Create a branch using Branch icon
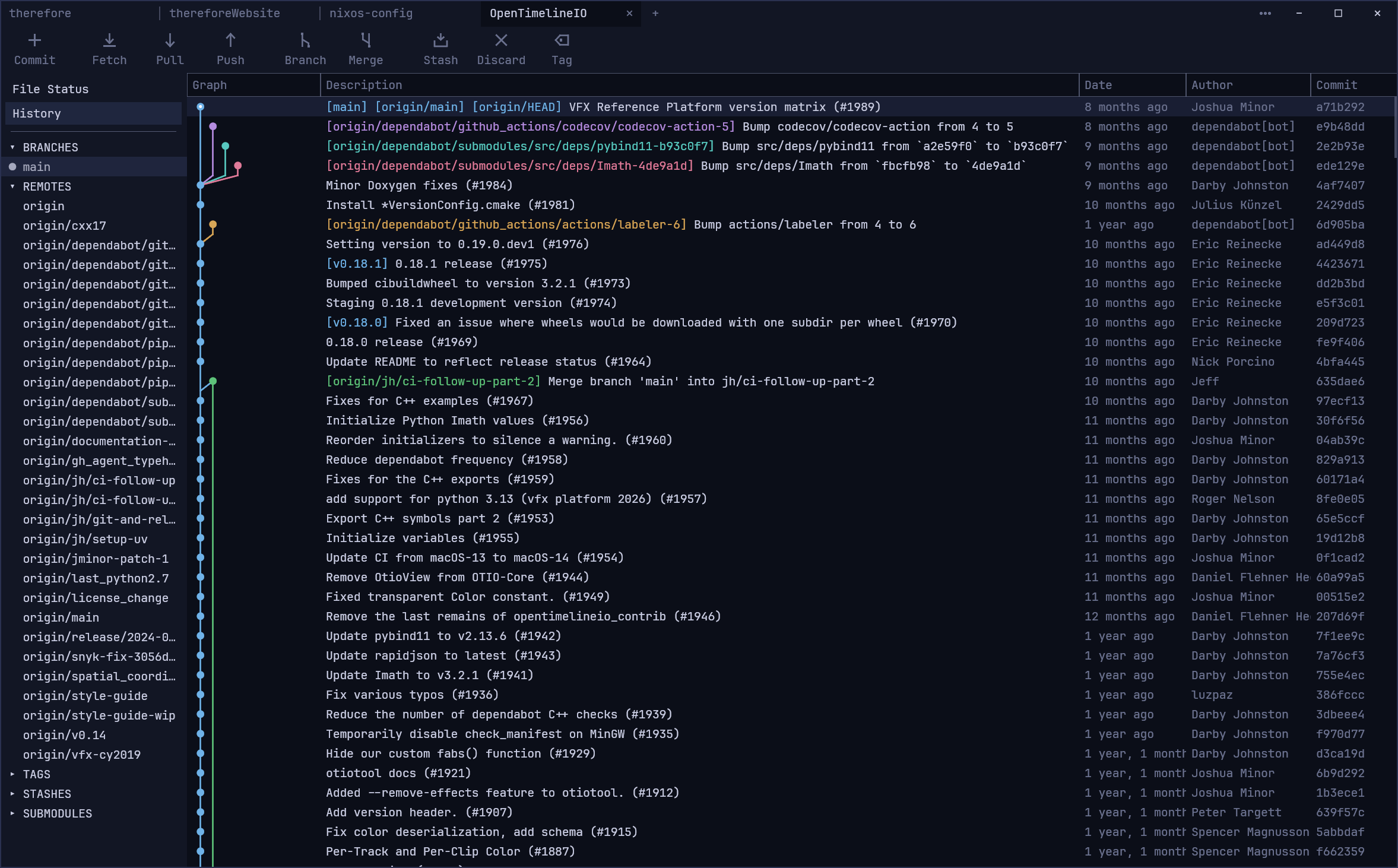 click(305, 40)
